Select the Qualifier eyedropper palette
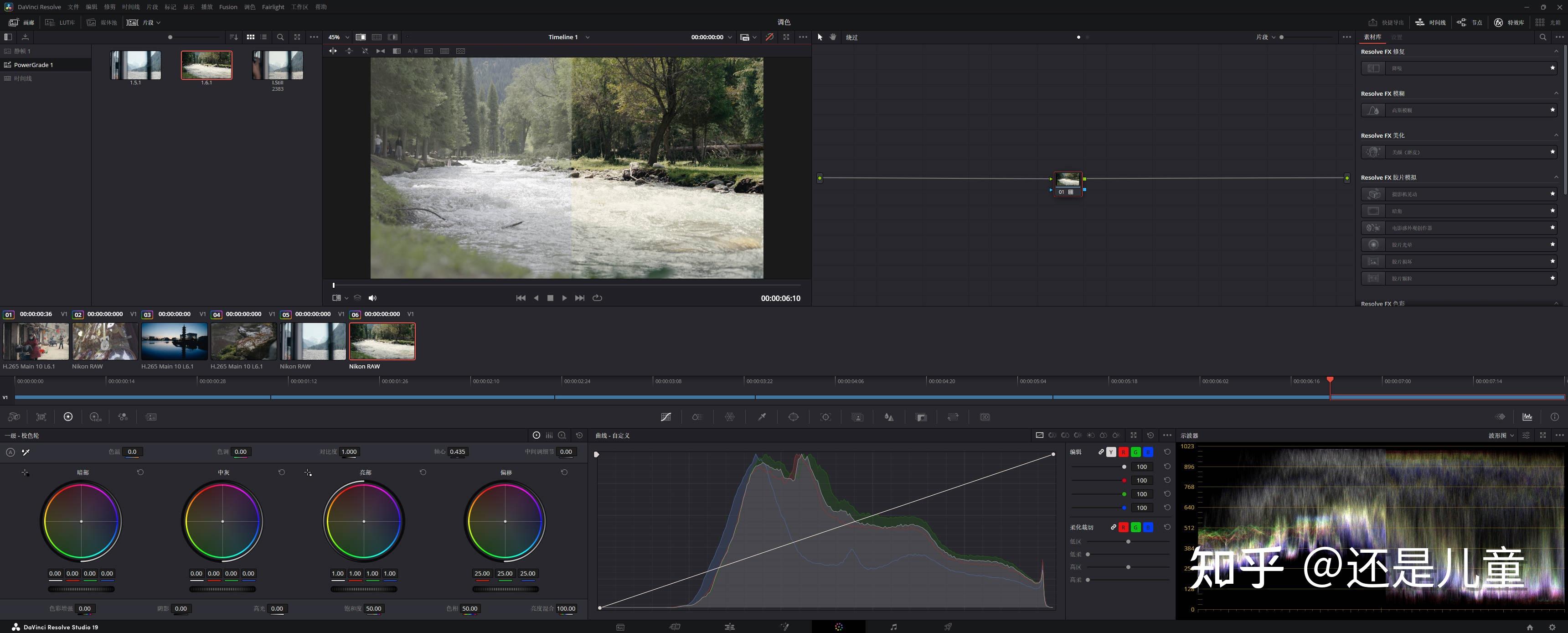Image resolution: width=1568 pixels, height=633 pixels. tap(762, 417)
